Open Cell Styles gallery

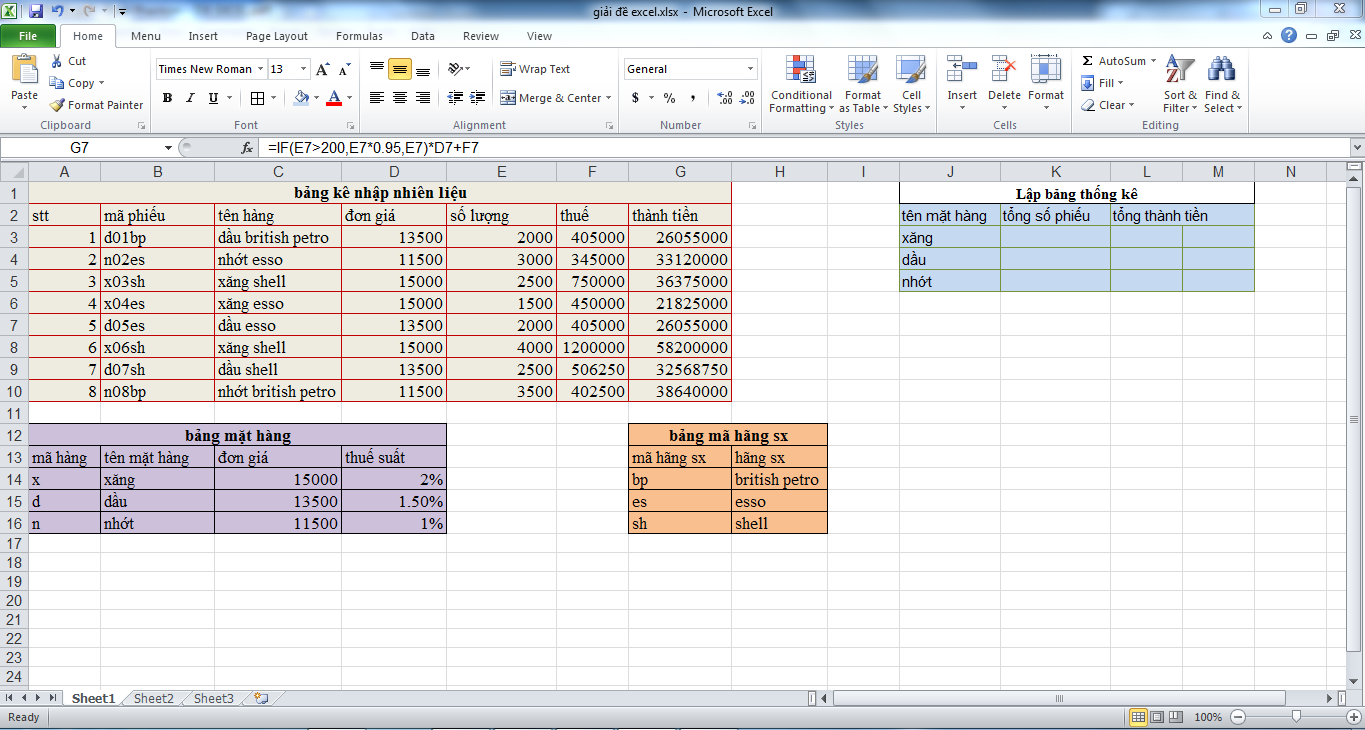point(909,84)
